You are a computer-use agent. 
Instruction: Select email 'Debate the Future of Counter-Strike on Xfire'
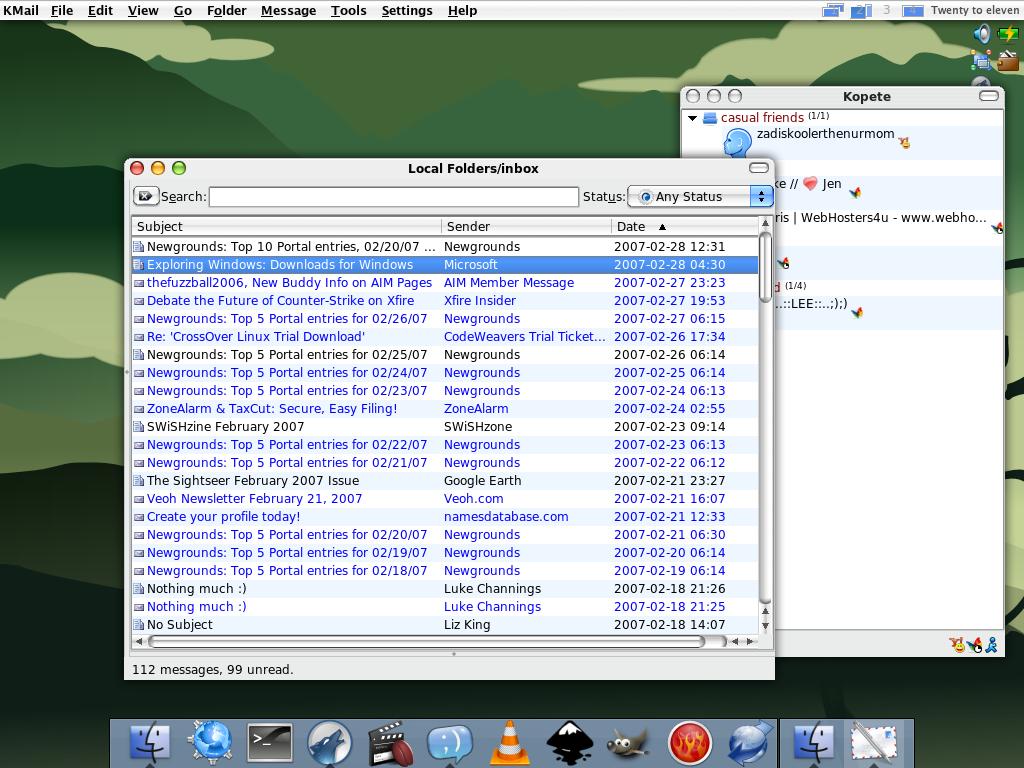click(x=445, y=300)
